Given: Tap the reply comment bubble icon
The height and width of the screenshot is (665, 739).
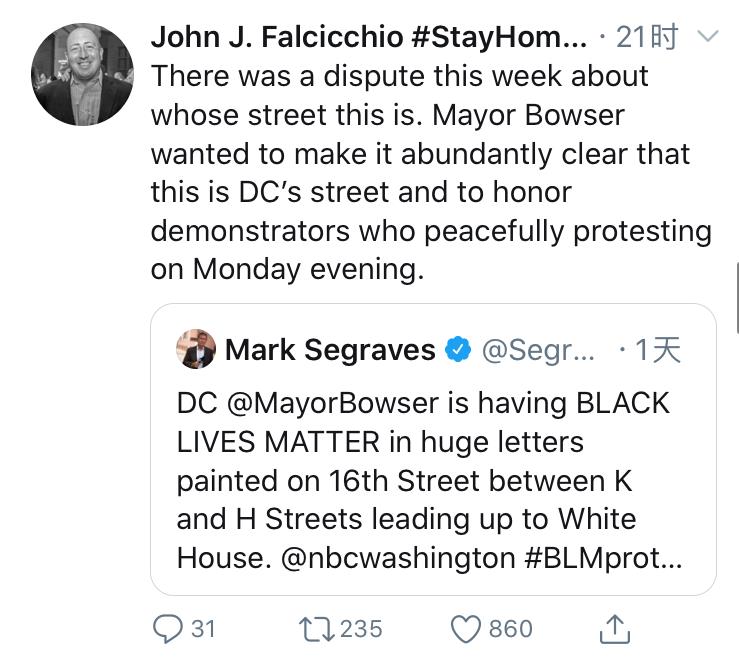Looking at the screenshot, I should click(167, 628).
